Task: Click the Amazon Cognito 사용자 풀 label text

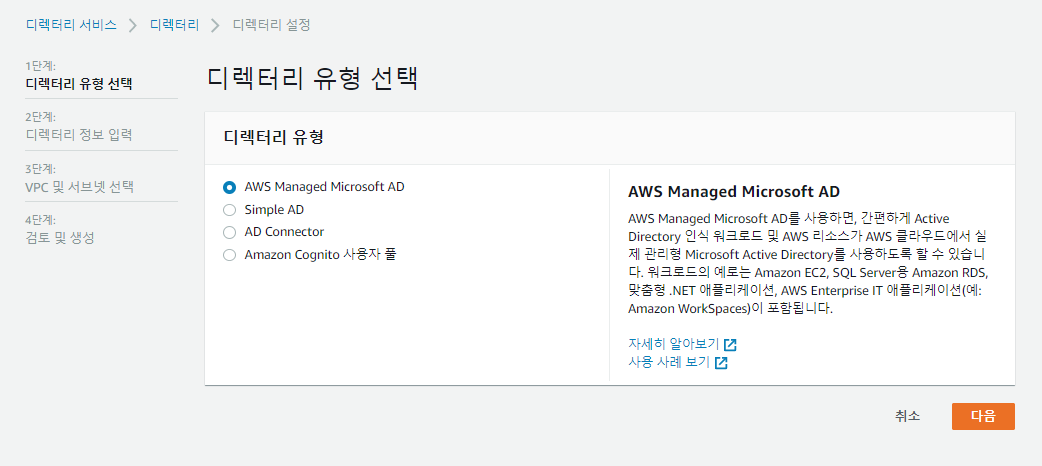Action: [x=320, y=255]
